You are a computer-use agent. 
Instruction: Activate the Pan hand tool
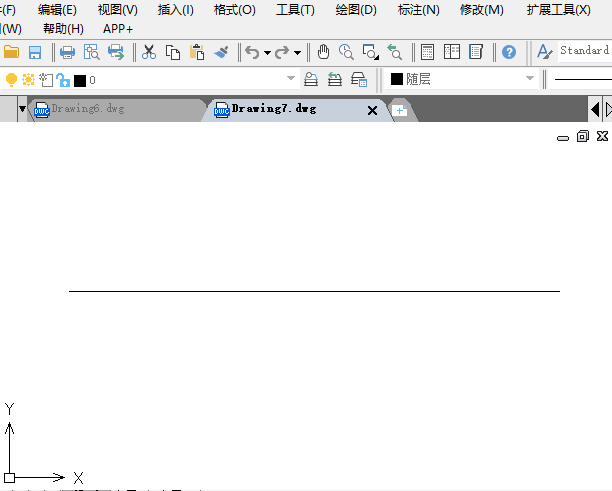[x=323, y=51]
